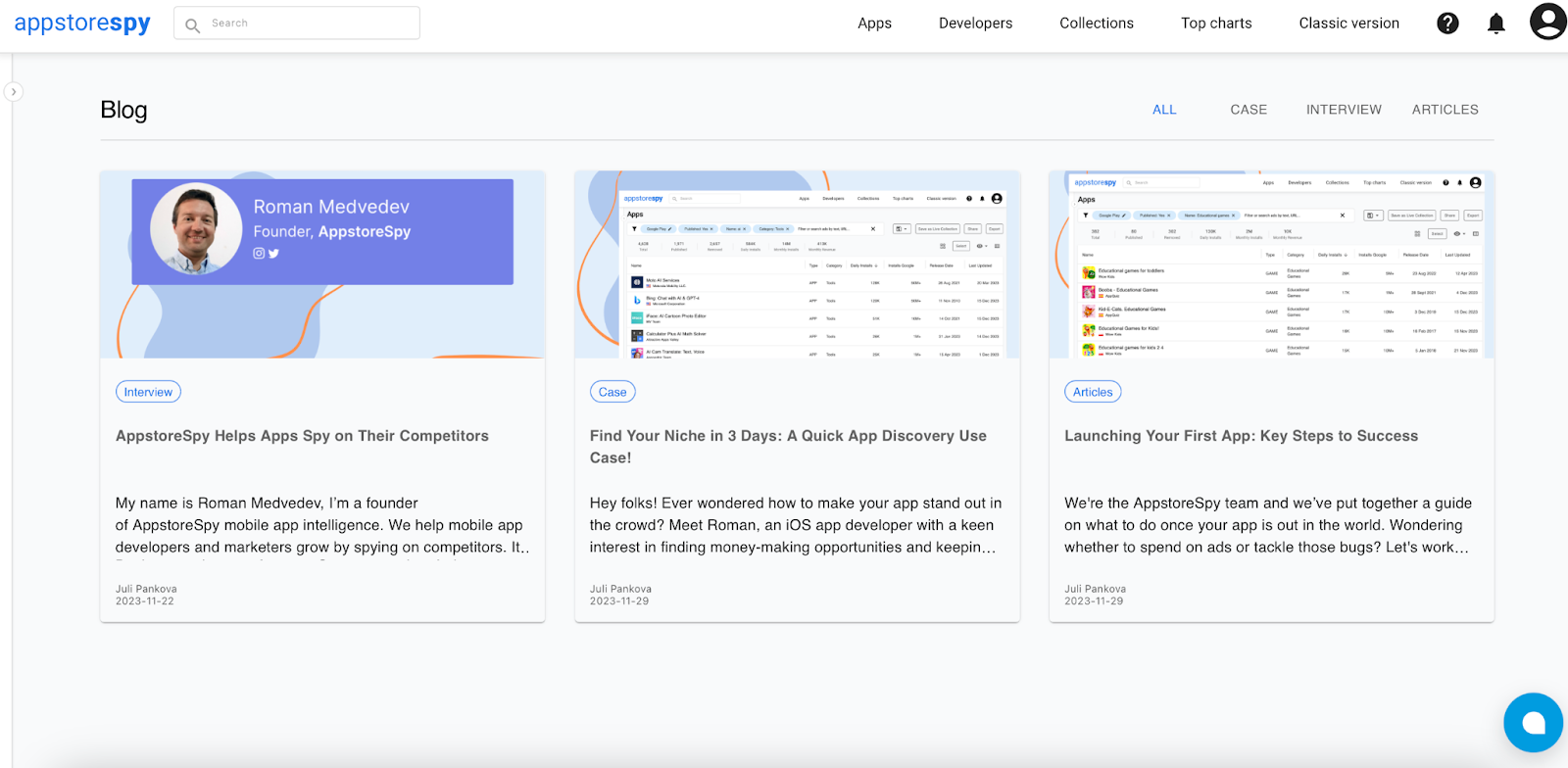Click date 2023-11-29 on the Case card

[x=619, y=601]
